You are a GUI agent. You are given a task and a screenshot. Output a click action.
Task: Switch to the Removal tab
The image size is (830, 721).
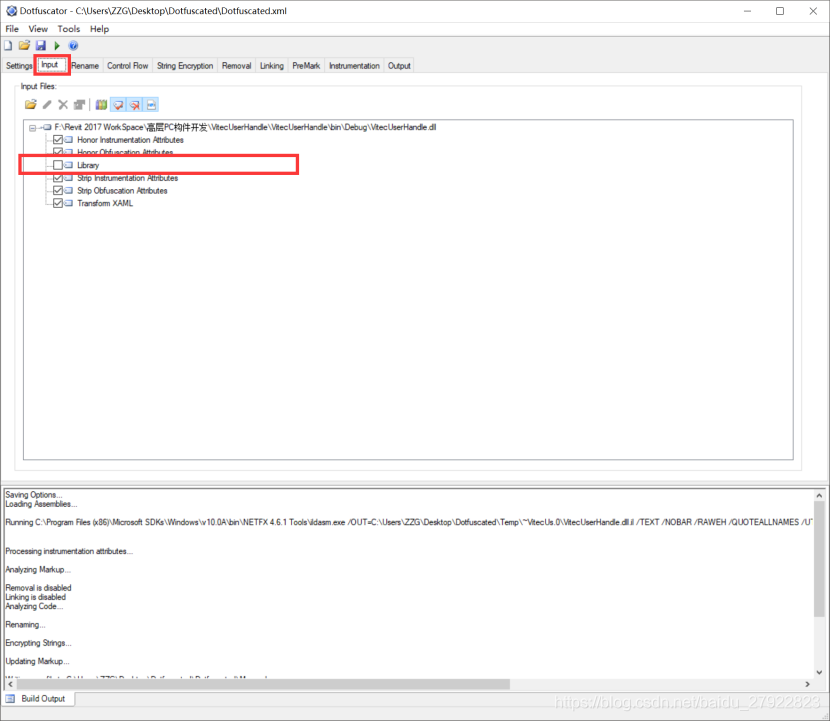pos(237,66)
